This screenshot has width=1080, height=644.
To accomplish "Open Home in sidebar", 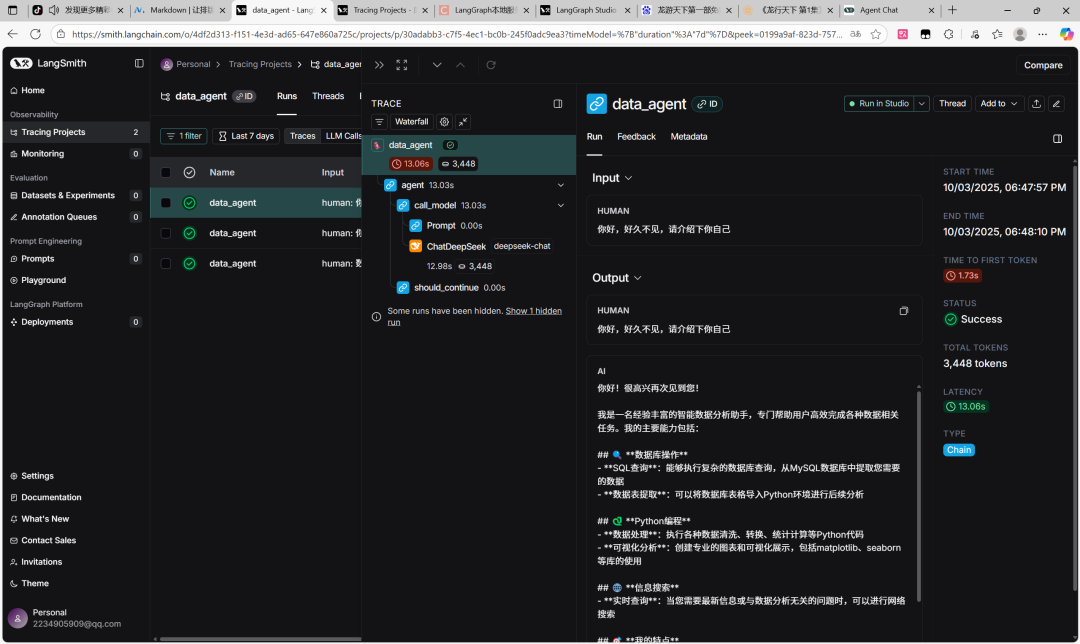I will click(32, 90).
